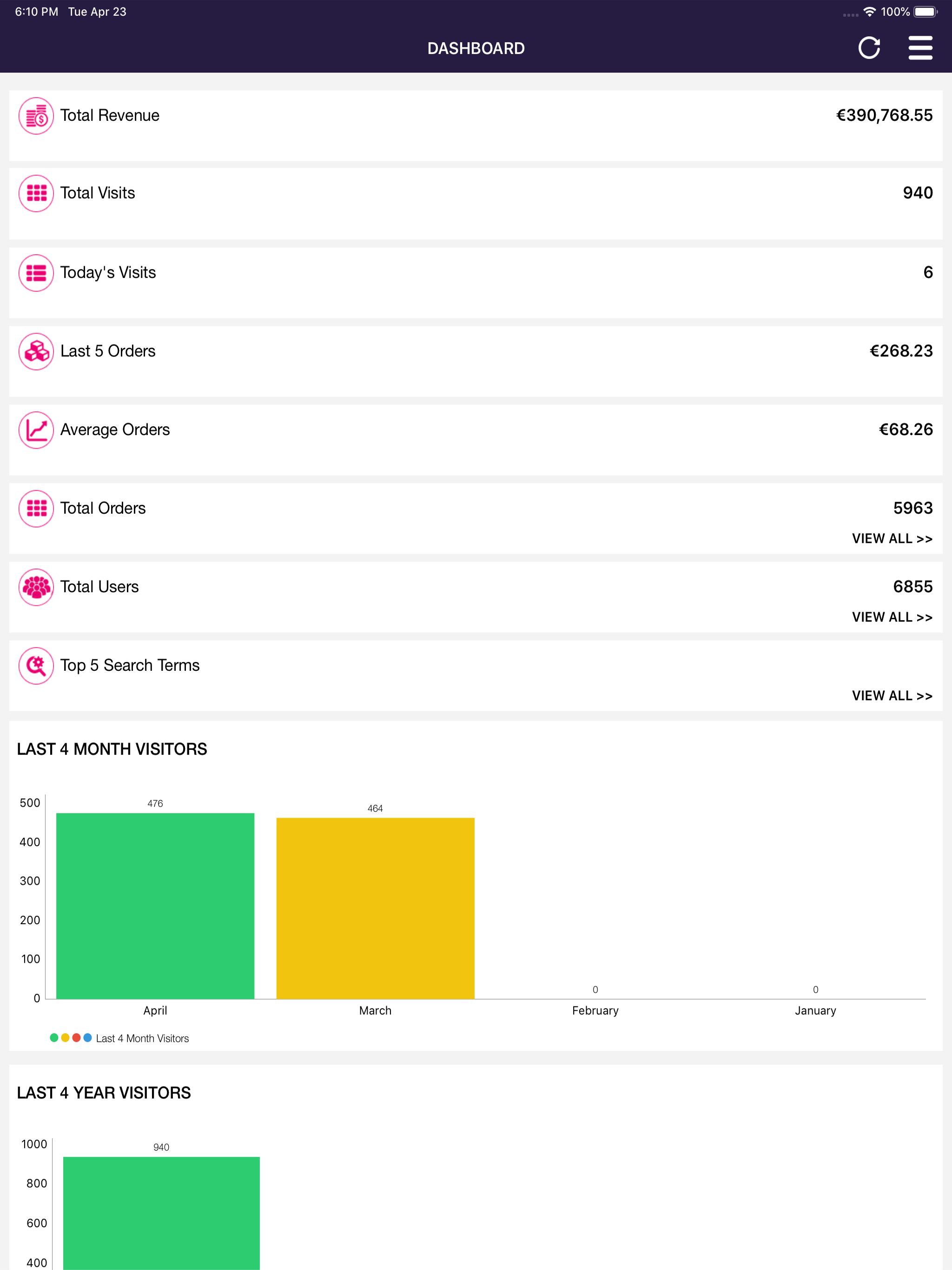952x1270 pixels.
Task: Tap the Total Orders grid icon
Action: pos(36,509)
